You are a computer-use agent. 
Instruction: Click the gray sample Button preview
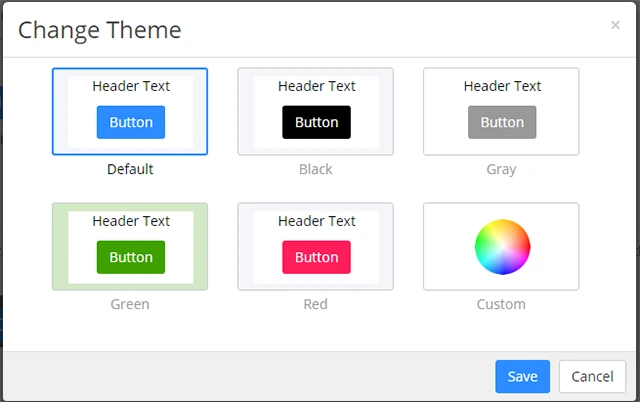tap(502, 123)
